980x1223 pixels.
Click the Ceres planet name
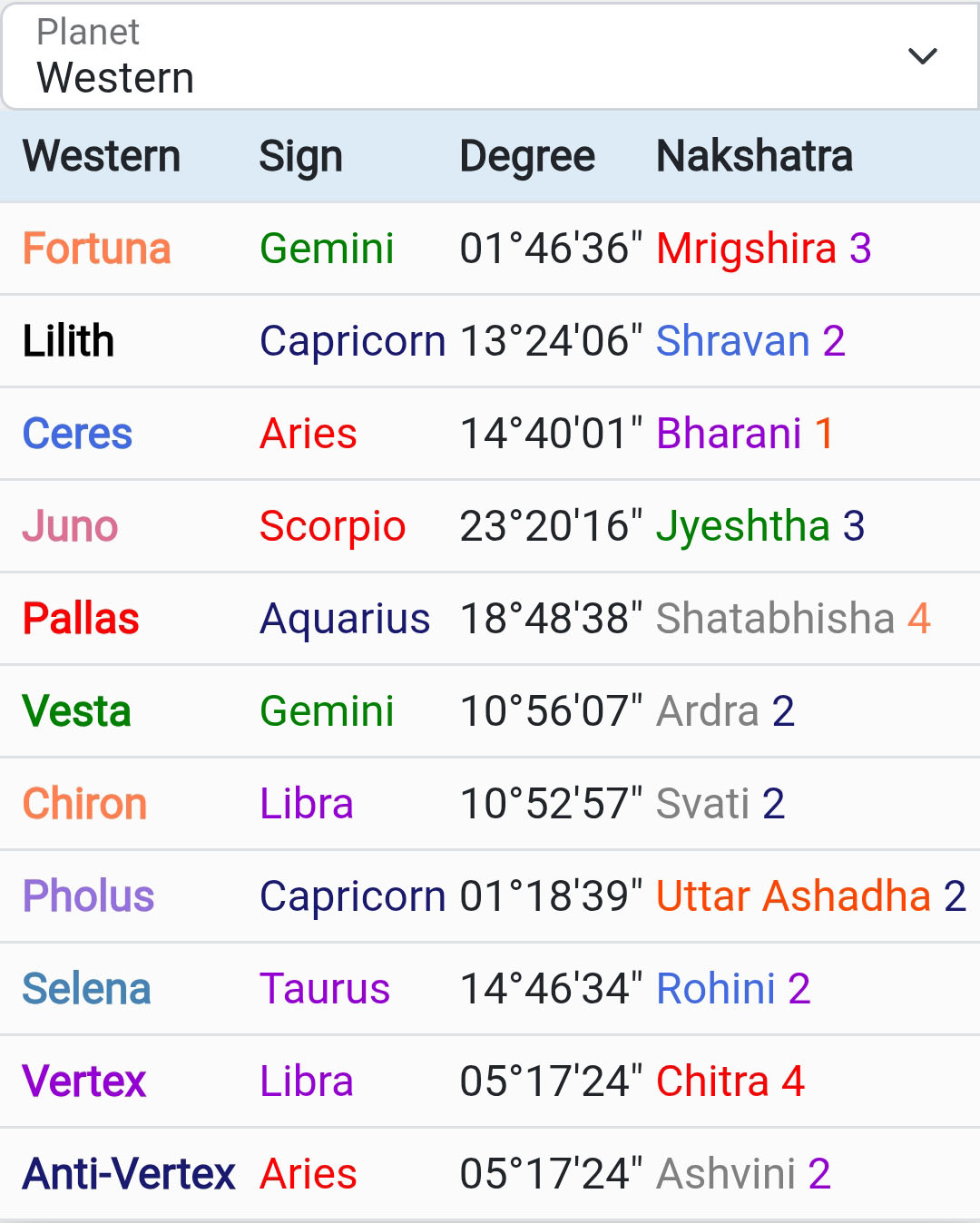pyautogui.click(x=77, y=434)
